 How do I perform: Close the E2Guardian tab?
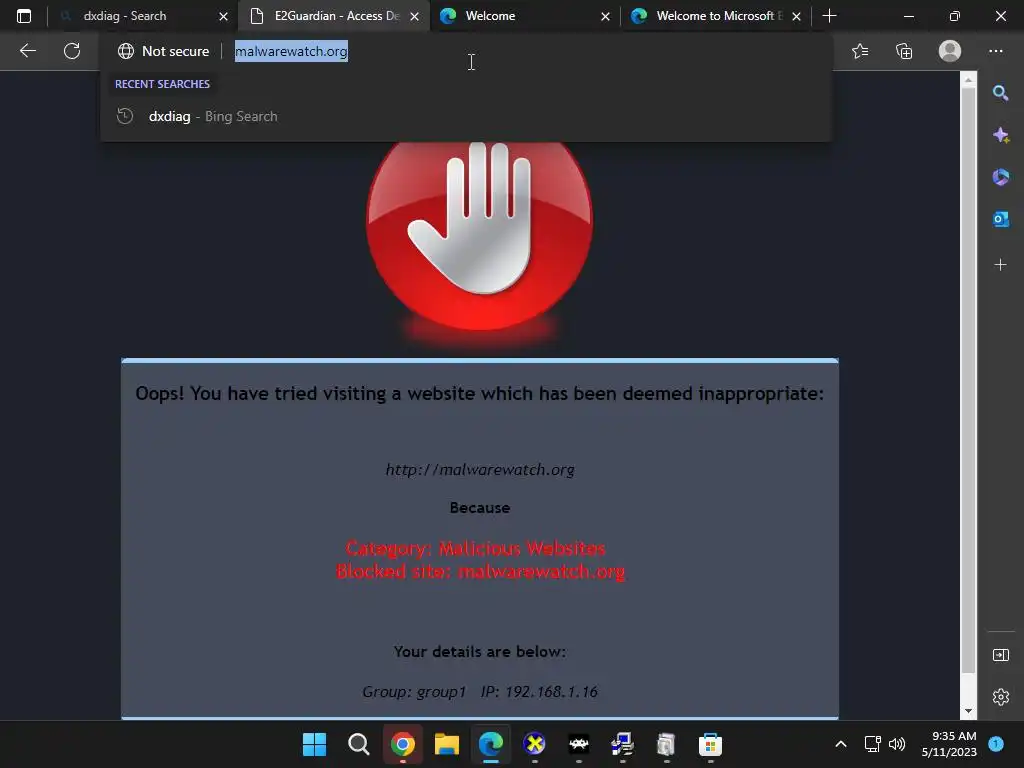point(414,16)
